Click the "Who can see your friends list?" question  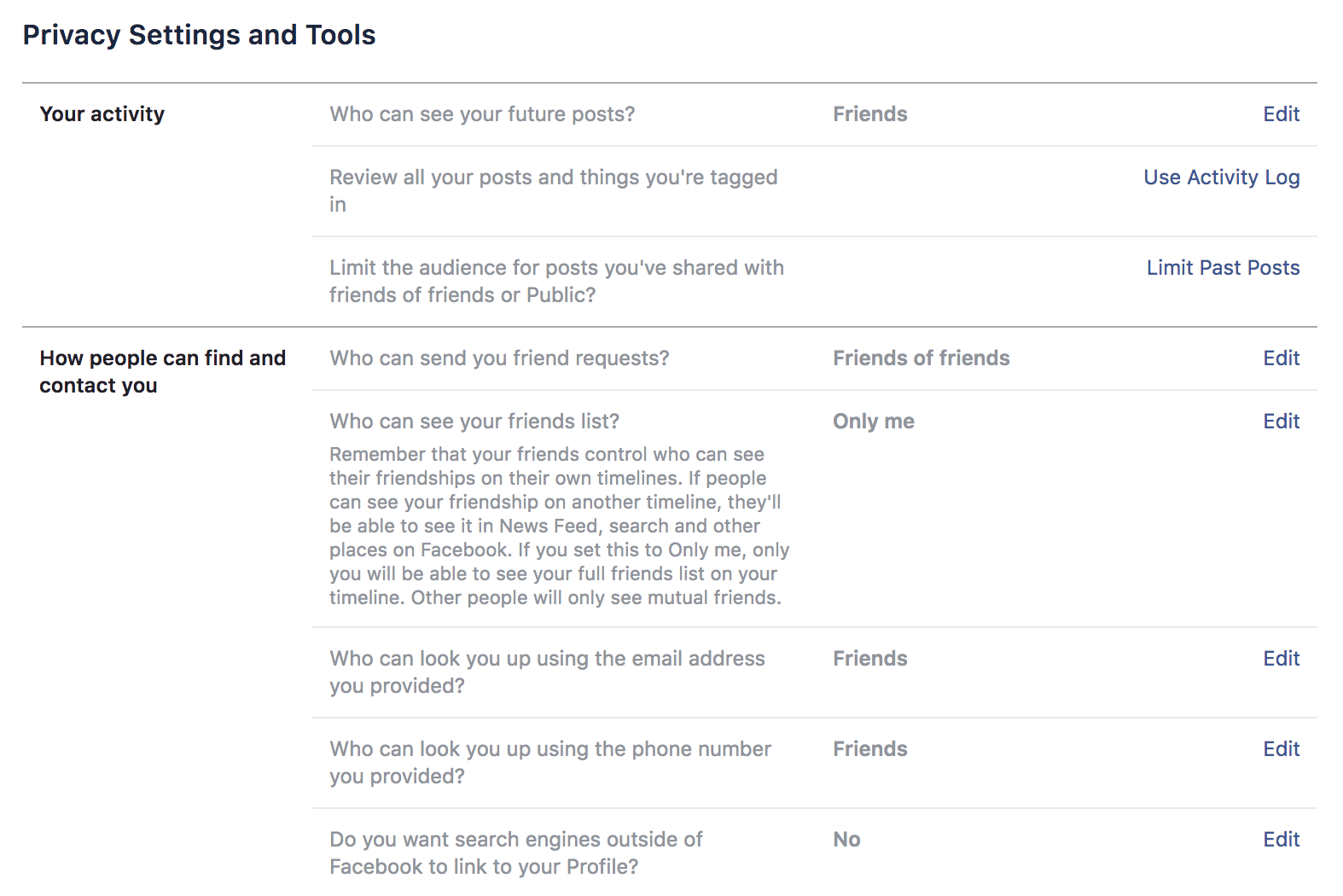(474, 422)
